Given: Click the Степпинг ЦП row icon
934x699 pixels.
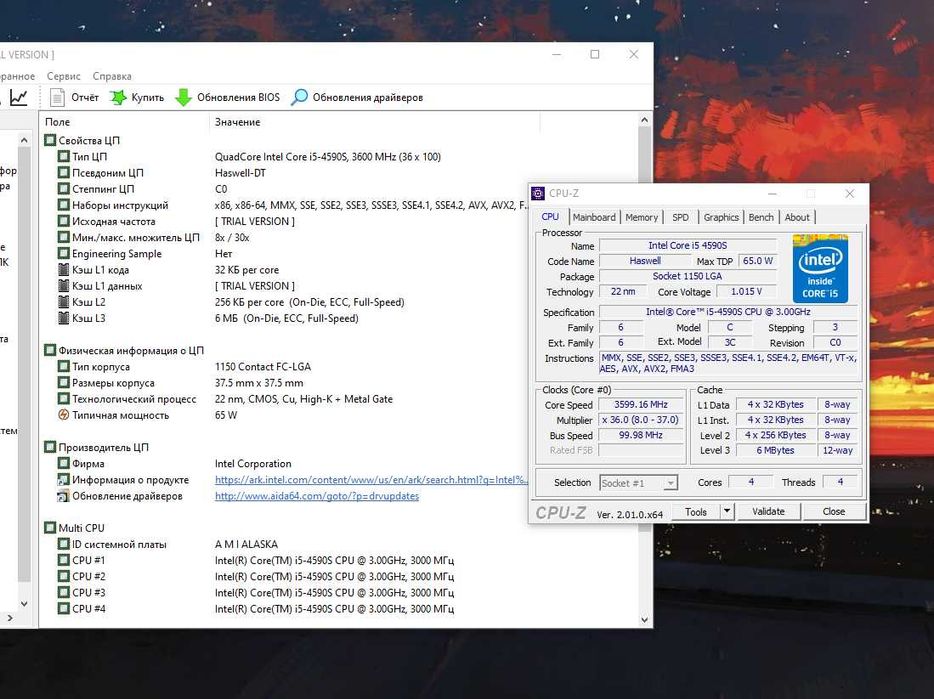Looking at the screenshot, I should click(x=64, y=188).
